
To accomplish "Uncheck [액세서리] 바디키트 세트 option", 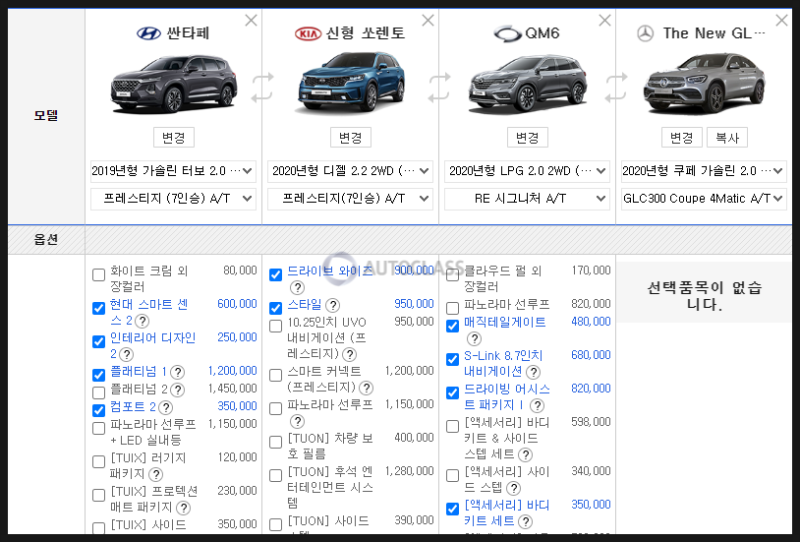I will pyautogui.click(x=453, y=509).
